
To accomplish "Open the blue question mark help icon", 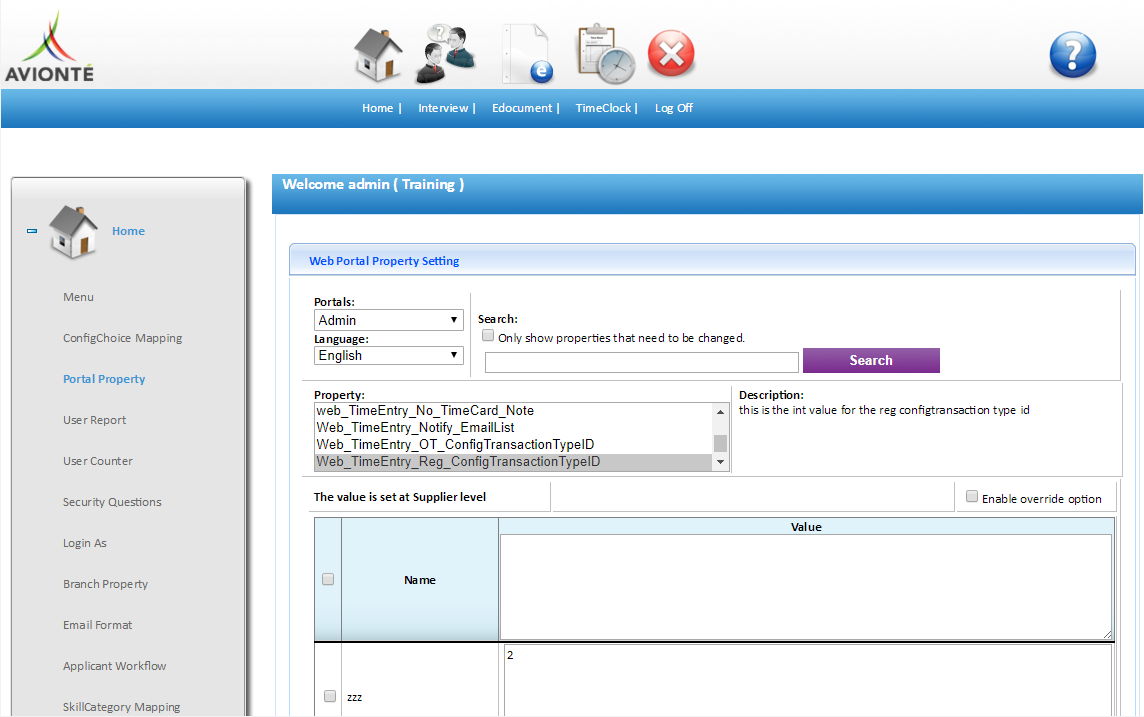I will click(x=1072, y=55).
